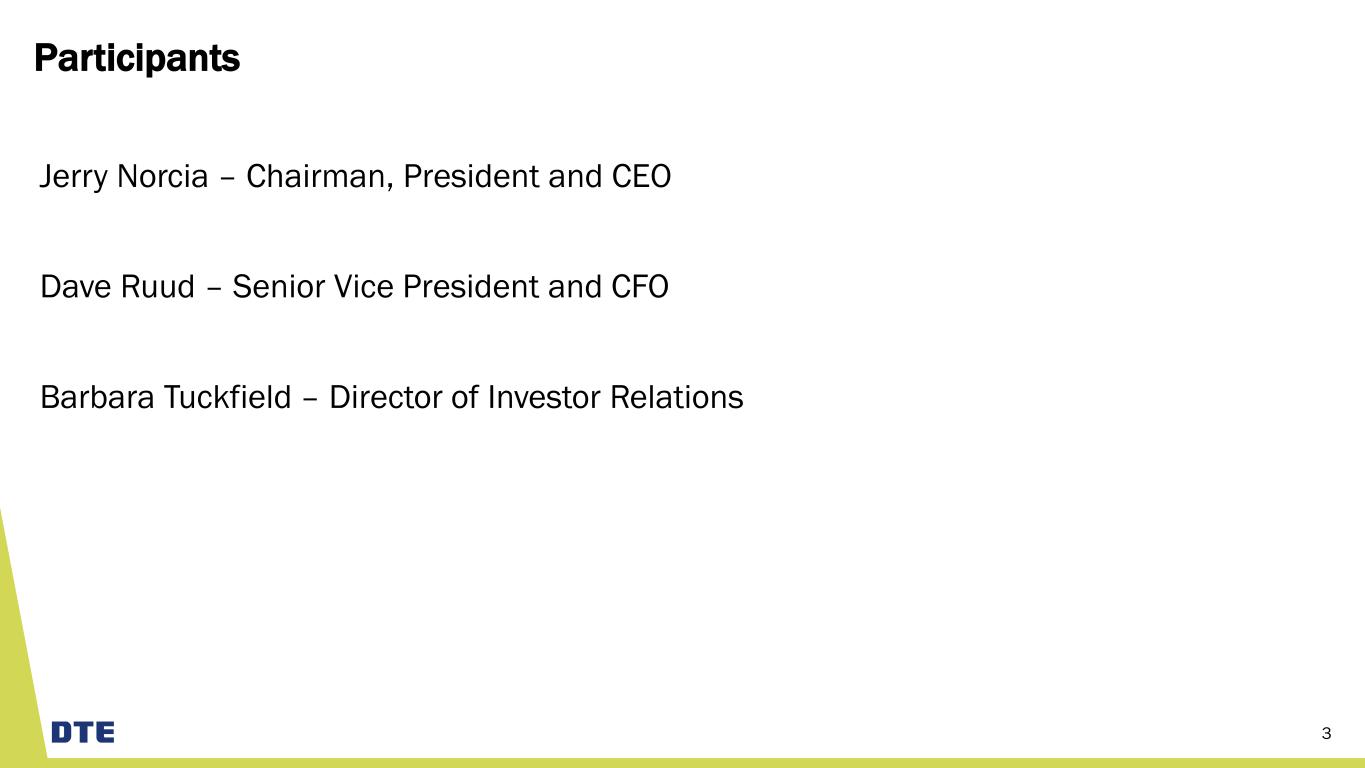Click the dash after Barbara Tuckfield
1365x768 pixels.
tap(310, 400)
